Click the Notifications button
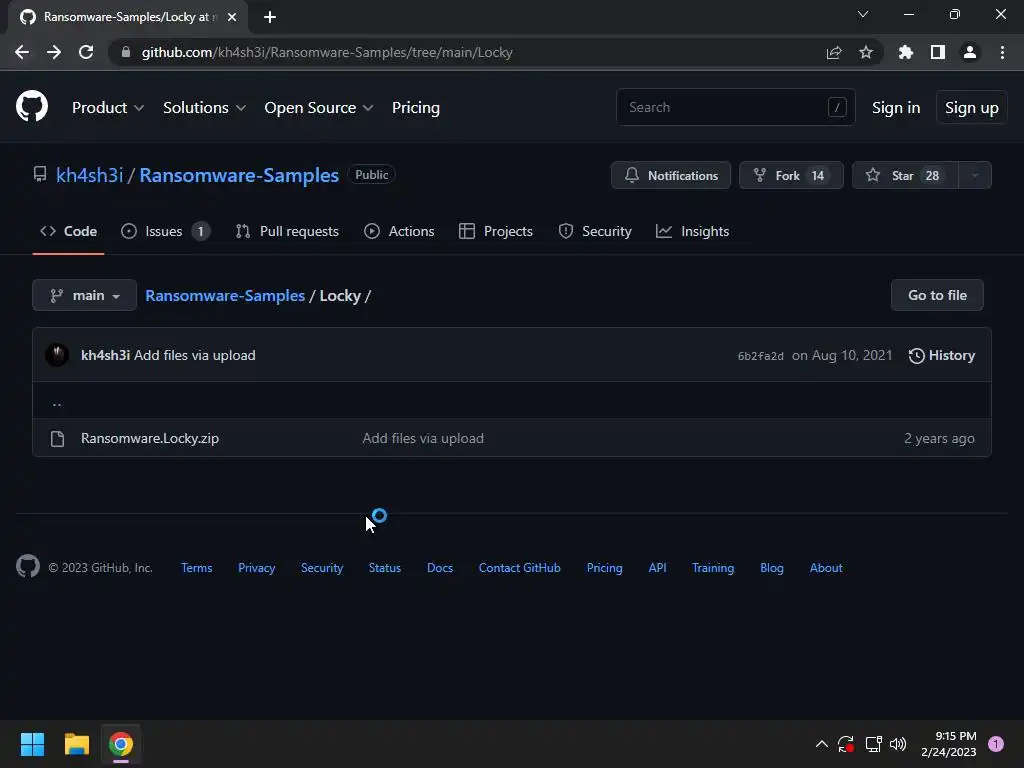 [x=671, y=175]
